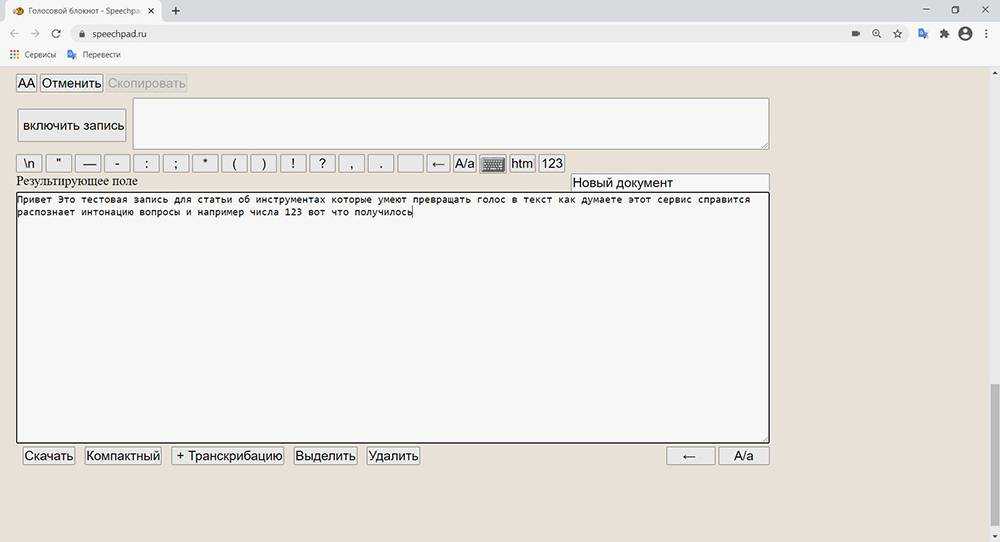Image resolution: width=1000 pixels, height=542 pixels.
Task: Toggle the 123 numbers button
Action: (552, 164)
